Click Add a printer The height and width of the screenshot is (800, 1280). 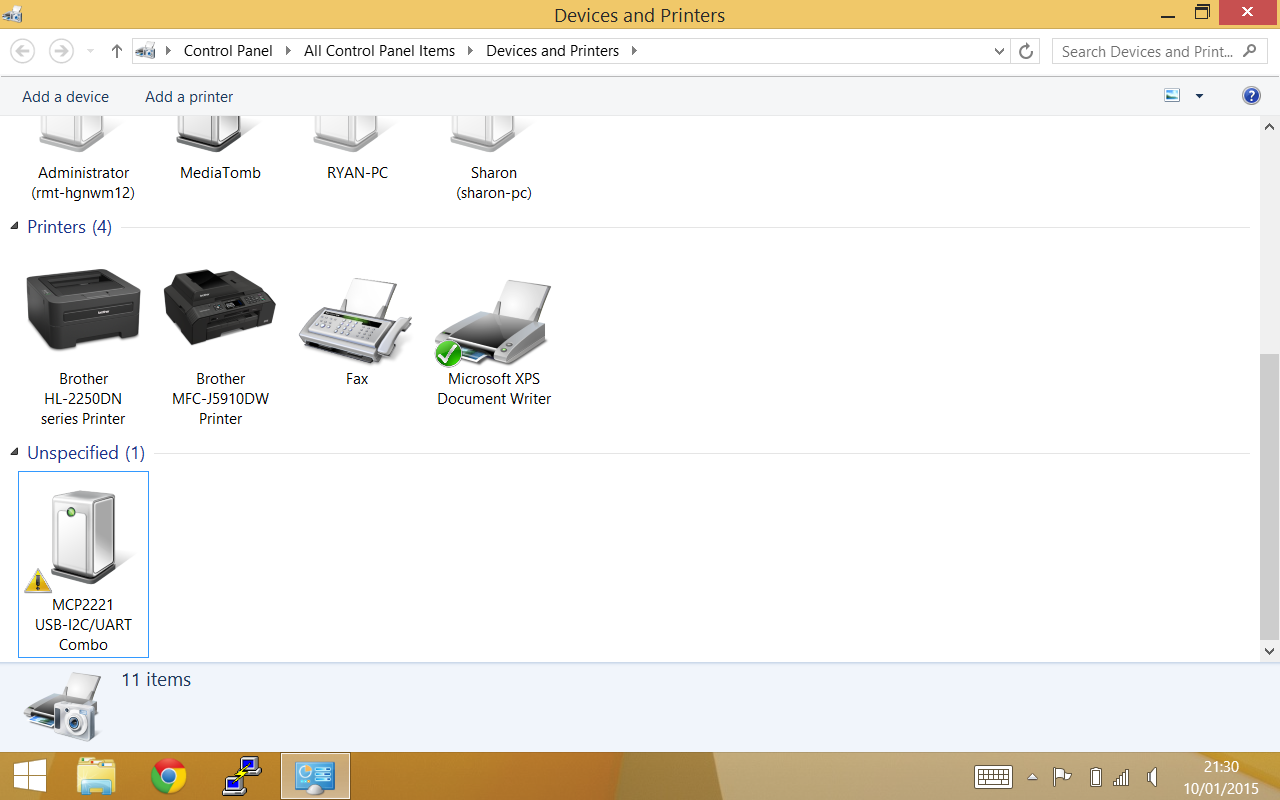click(189, 97)
